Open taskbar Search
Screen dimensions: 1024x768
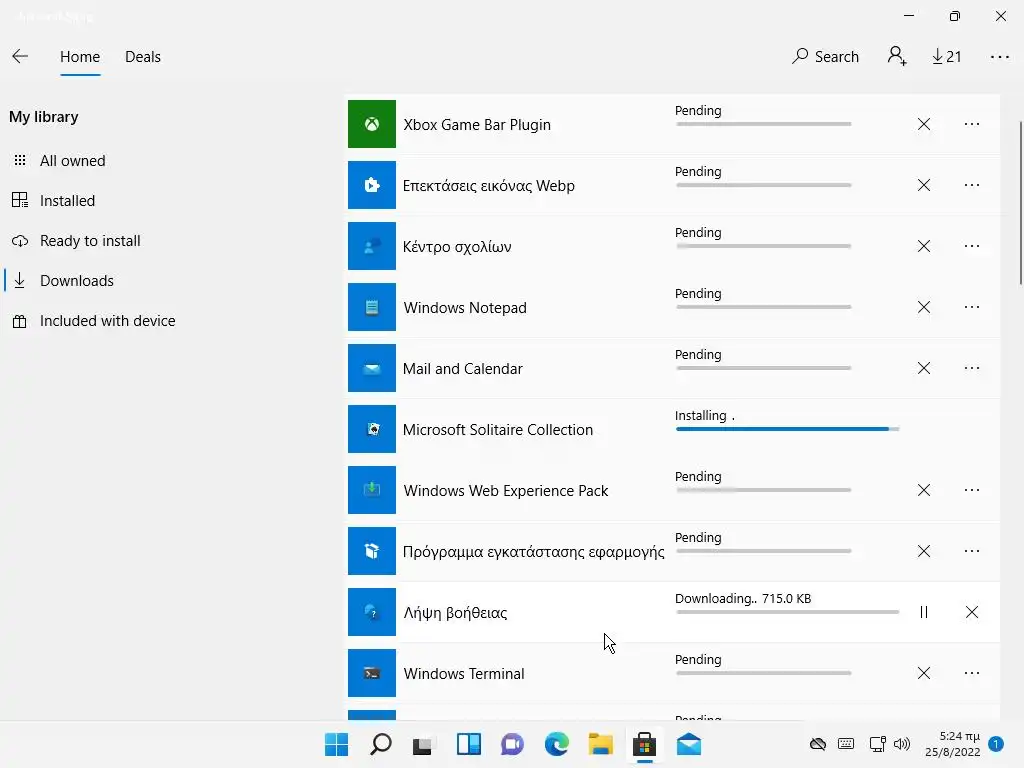point(381,744)
